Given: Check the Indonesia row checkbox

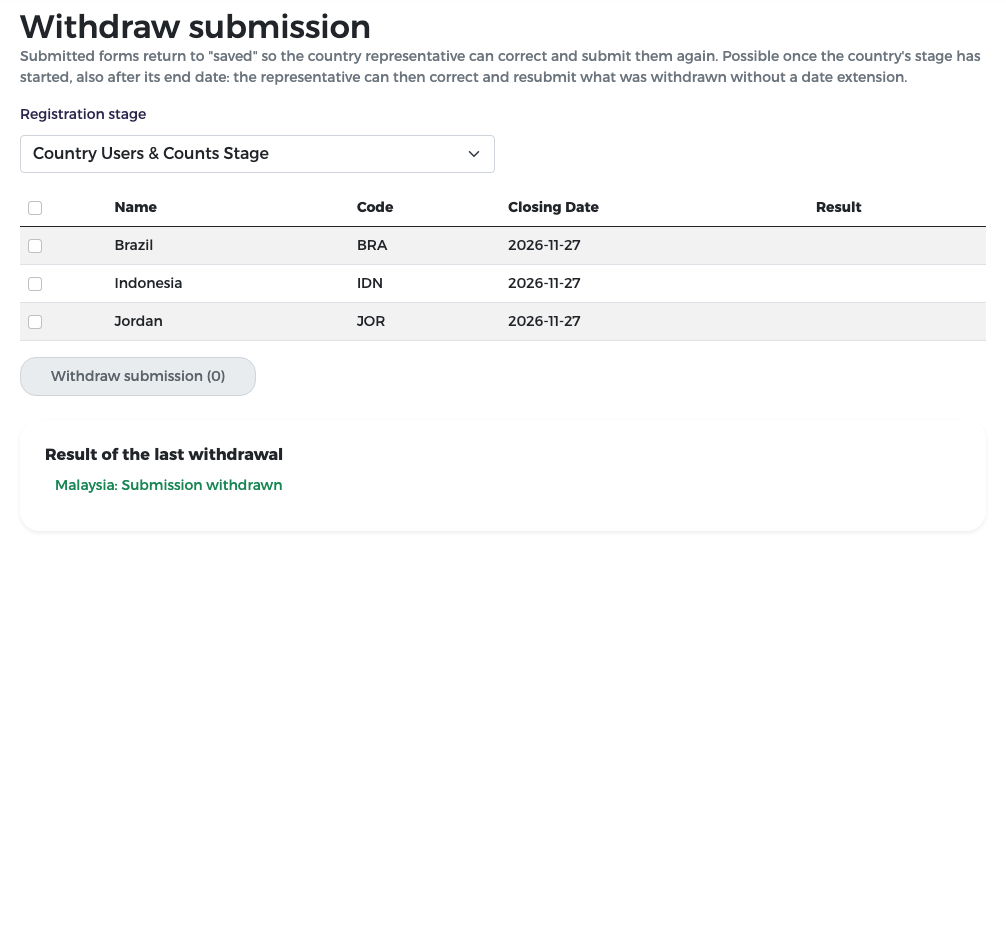Looking at the screenshot, I should click(35, 284).
